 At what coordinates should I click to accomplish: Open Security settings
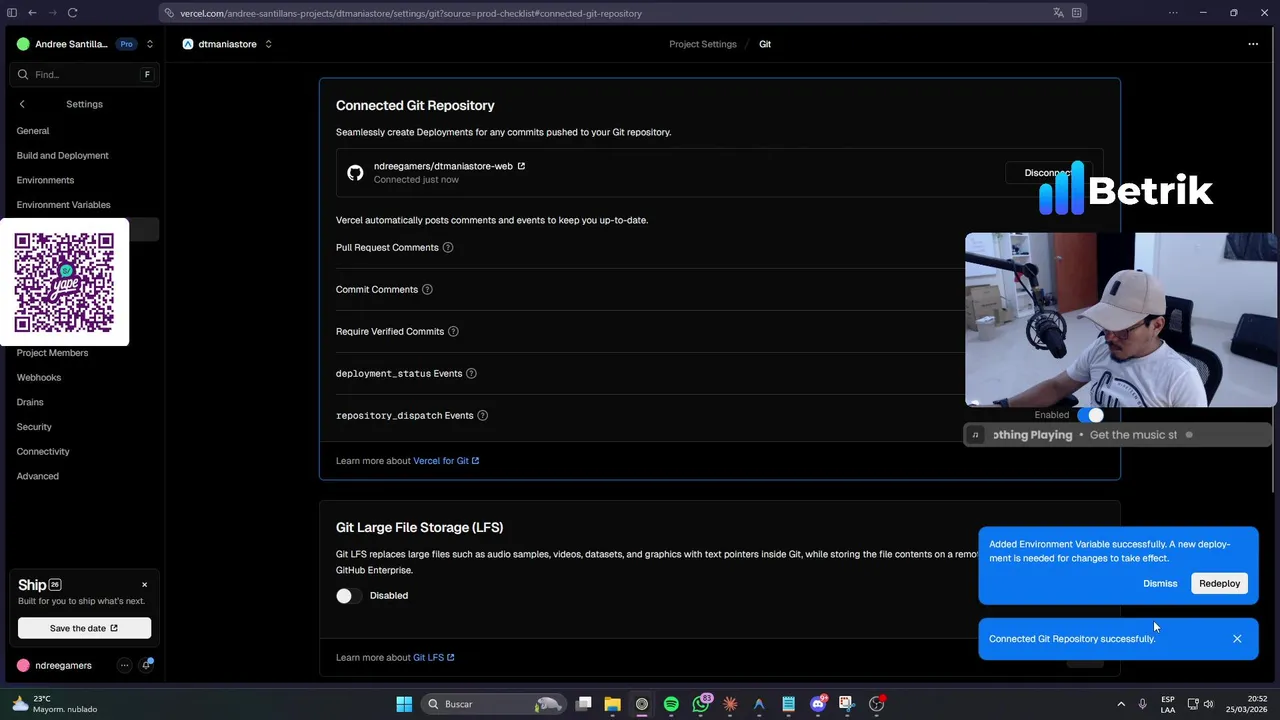click(34, 427)
